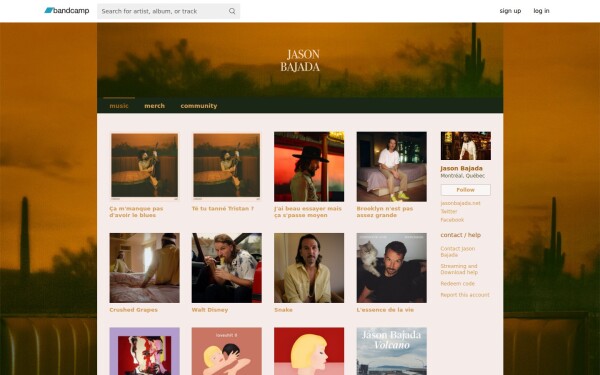Visit jasonbajada.net website link
This screenshot has width=600, height=375.
460,203
